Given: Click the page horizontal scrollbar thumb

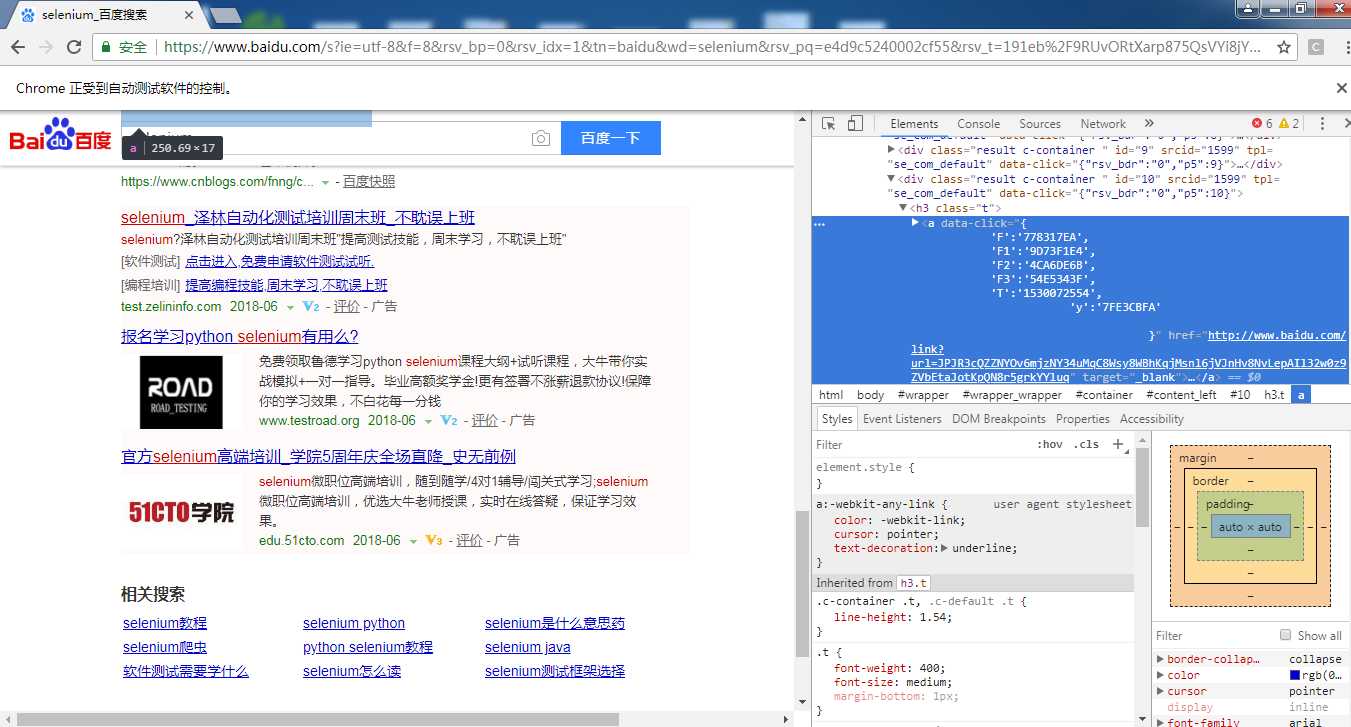Looking at the screenshot, I should coord(319,719).
